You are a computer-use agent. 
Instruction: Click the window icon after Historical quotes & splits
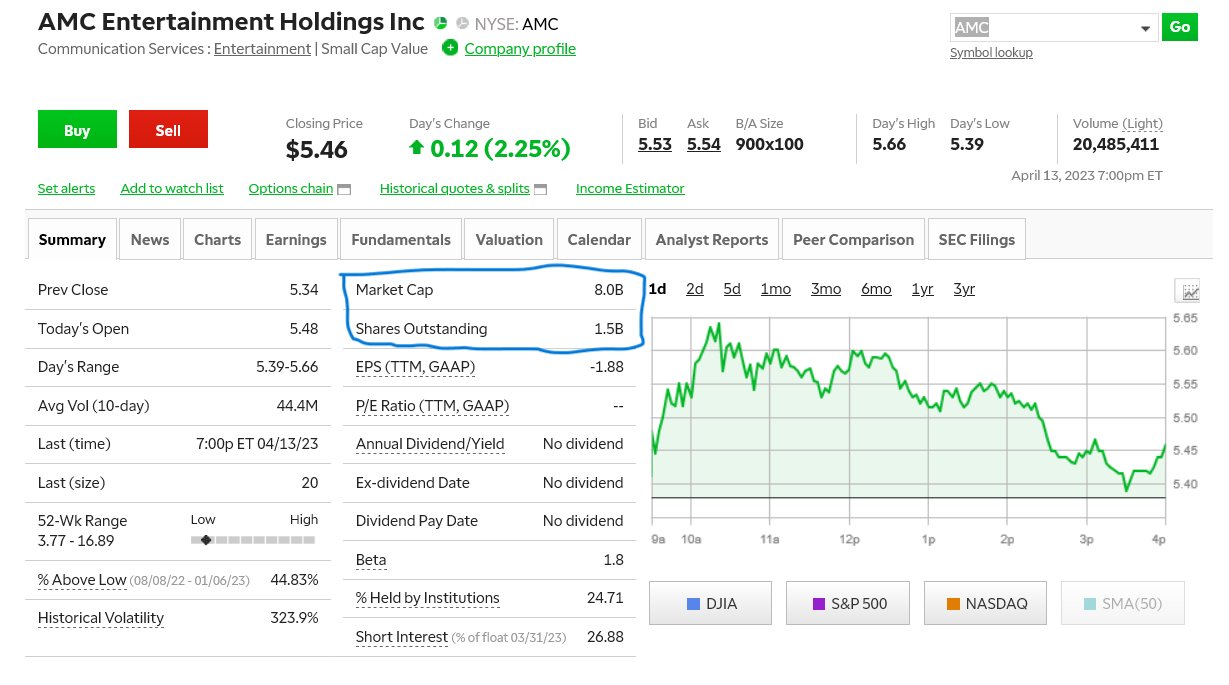click(541, 189)
